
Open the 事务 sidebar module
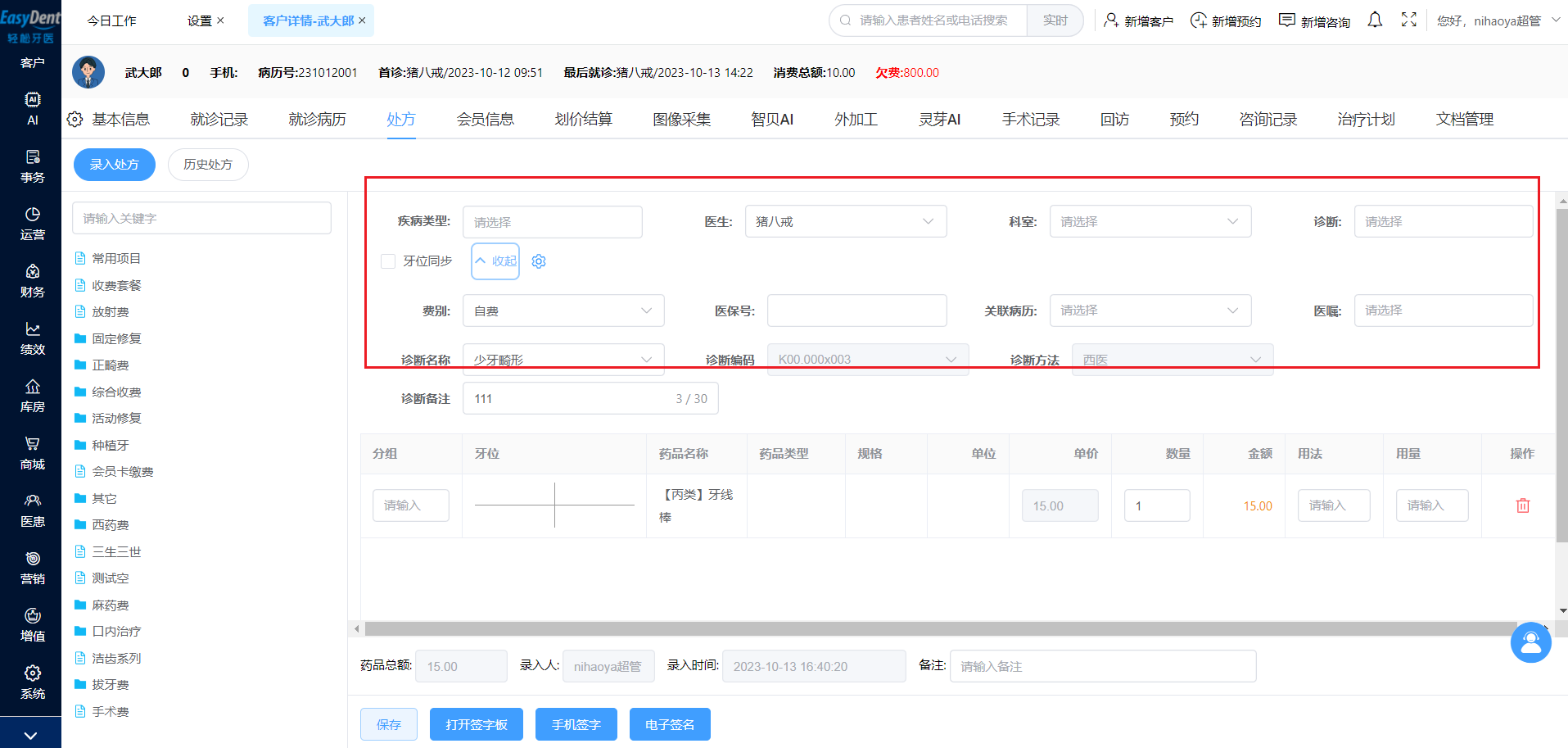point(32,166)
